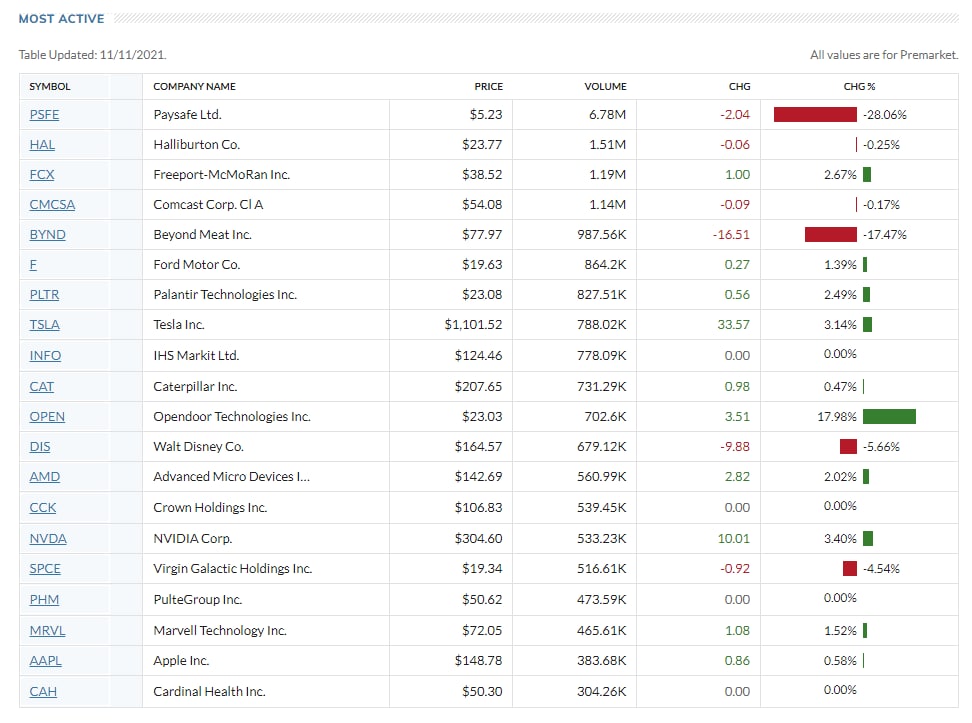
Task: Click the Comcast Corp. Cl A name
Action: [x=208, y=205]
